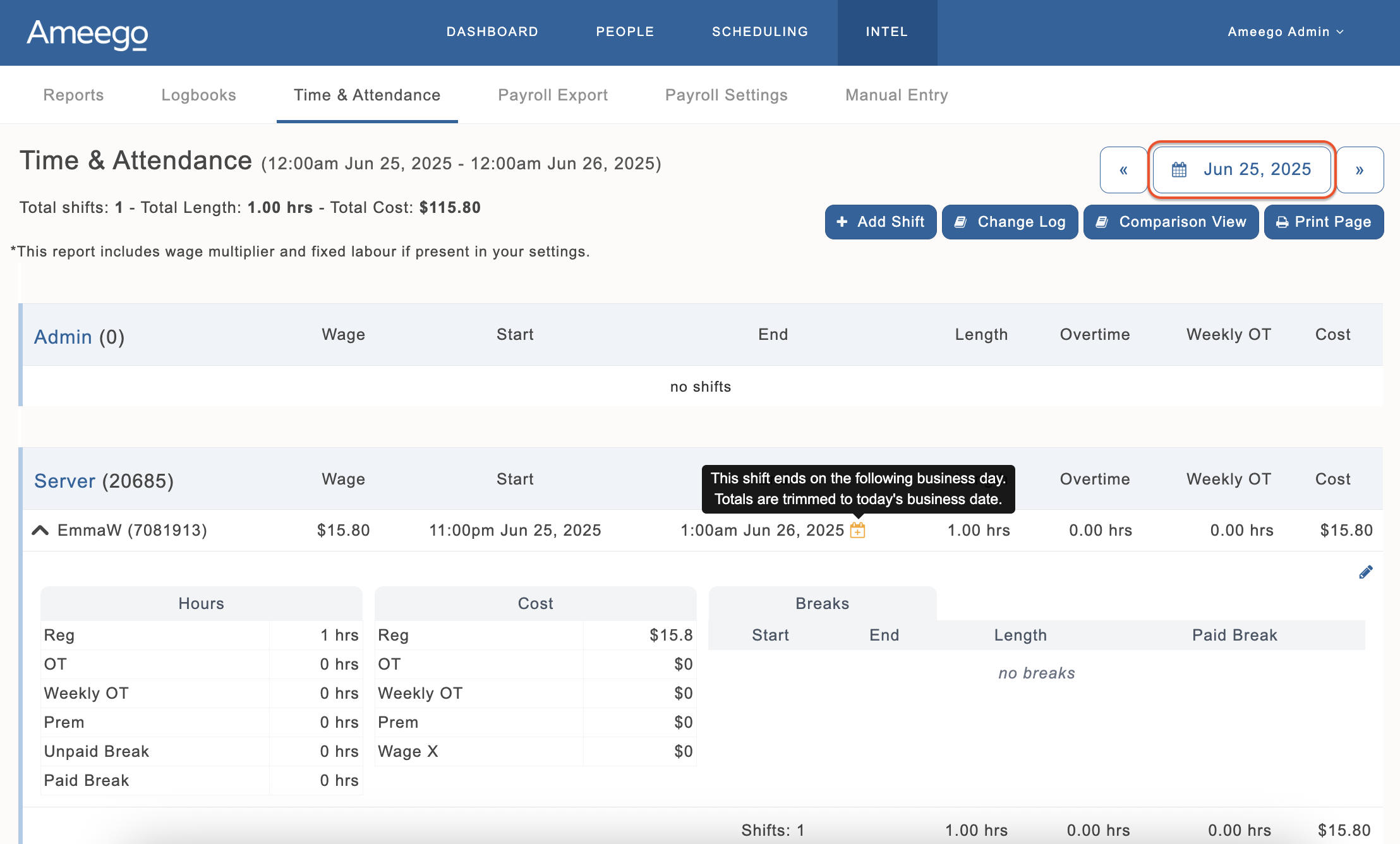Click the orange next-day calendar icon
The width and height of the screenshot is (1400, 844).
point(857,530)
